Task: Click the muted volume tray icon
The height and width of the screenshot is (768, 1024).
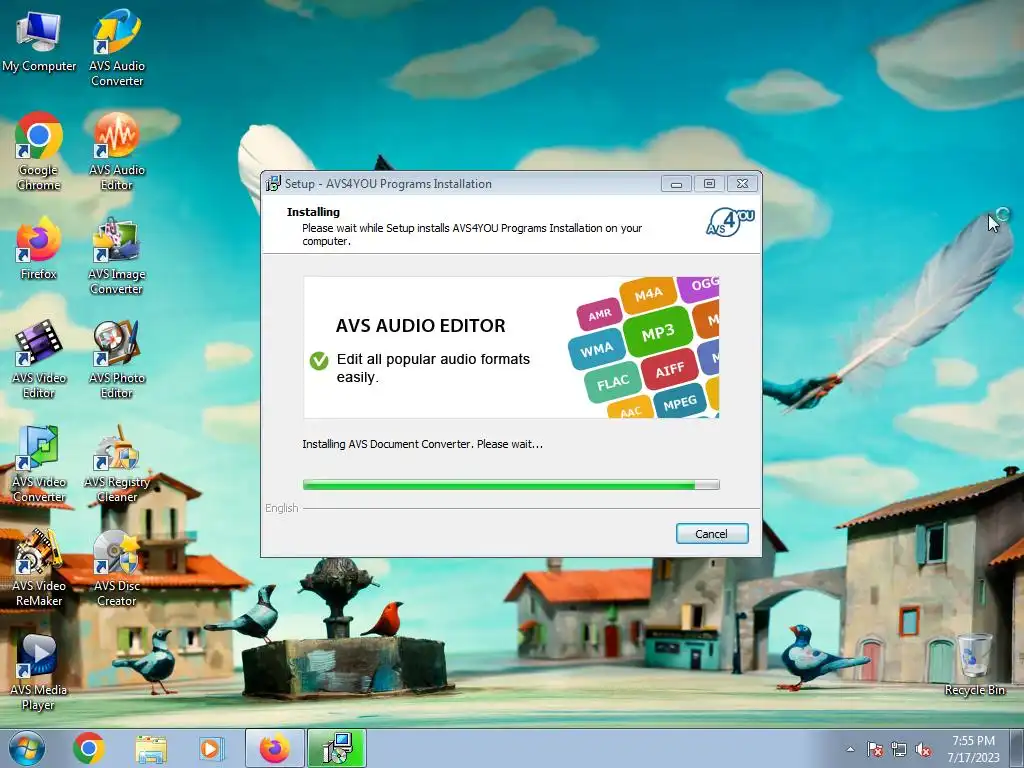Action: [923, 749]
